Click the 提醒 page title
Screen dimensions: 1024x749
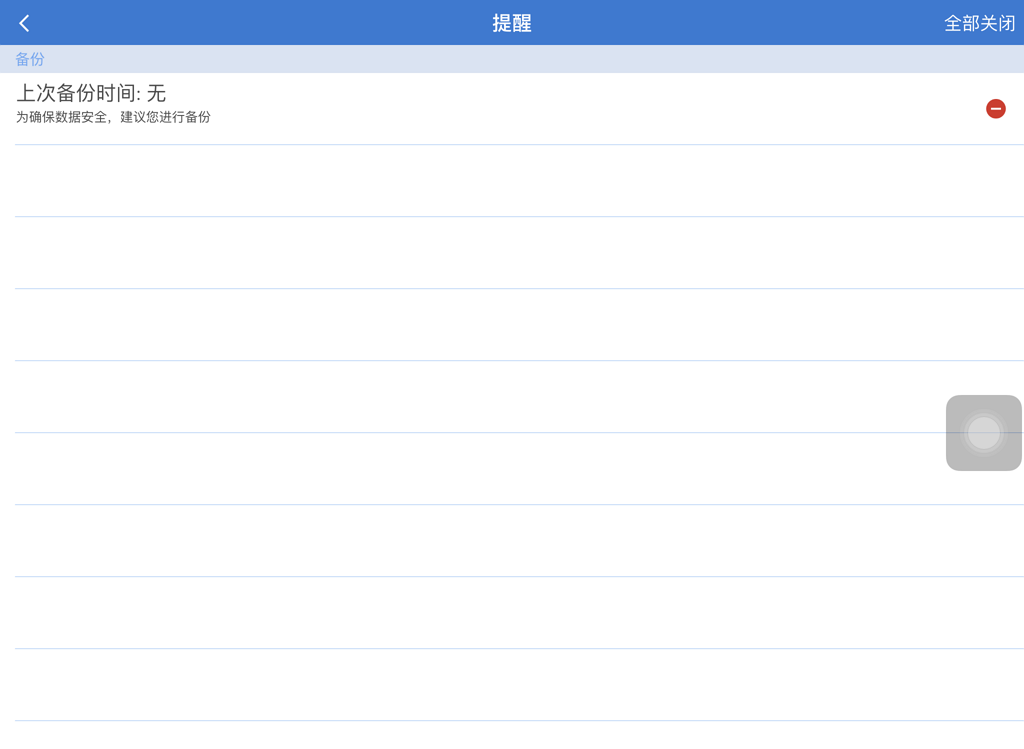point(511,23)
